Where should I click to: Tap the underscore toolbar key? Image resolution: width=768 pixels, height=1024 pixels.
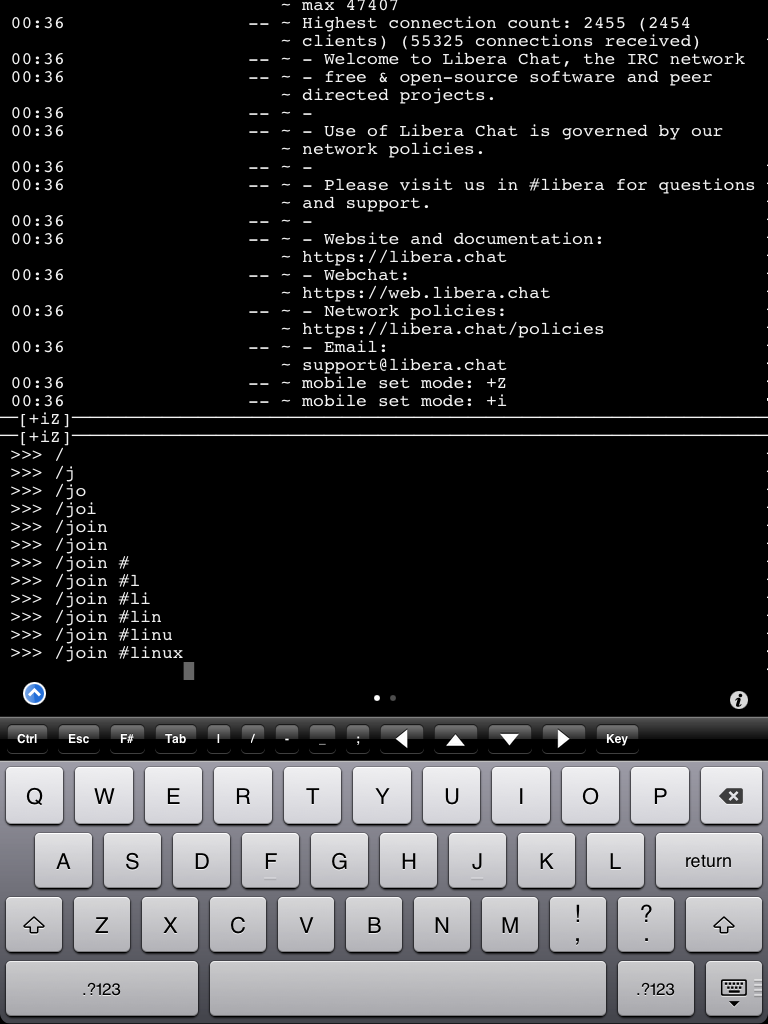(323, 739)
